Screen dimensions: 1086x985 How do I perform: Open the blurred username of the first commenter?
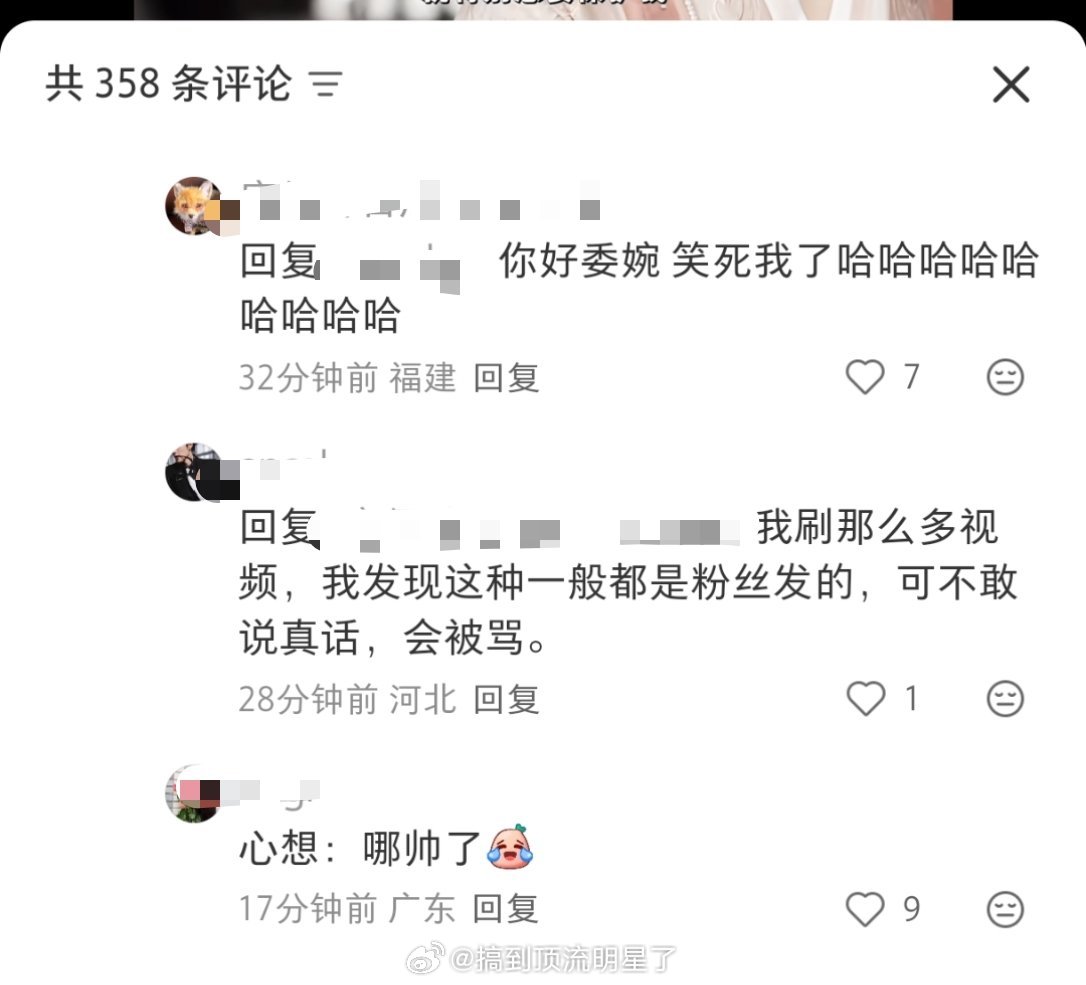[421, 199]
